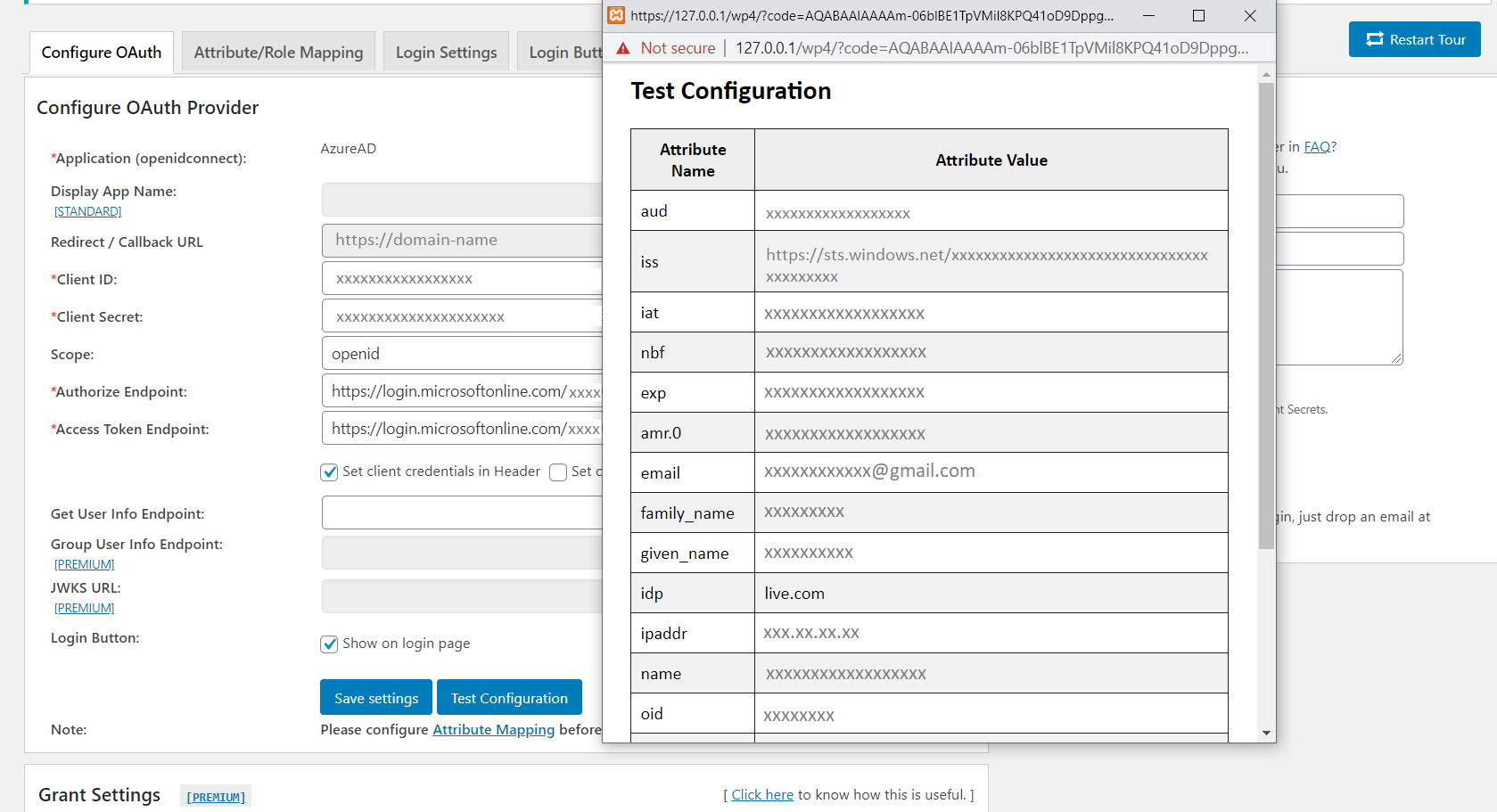Image resolution: width=1497 pixels, height=812 pixels.
Task: Click the Display App Name field
Action: point(462,200)
